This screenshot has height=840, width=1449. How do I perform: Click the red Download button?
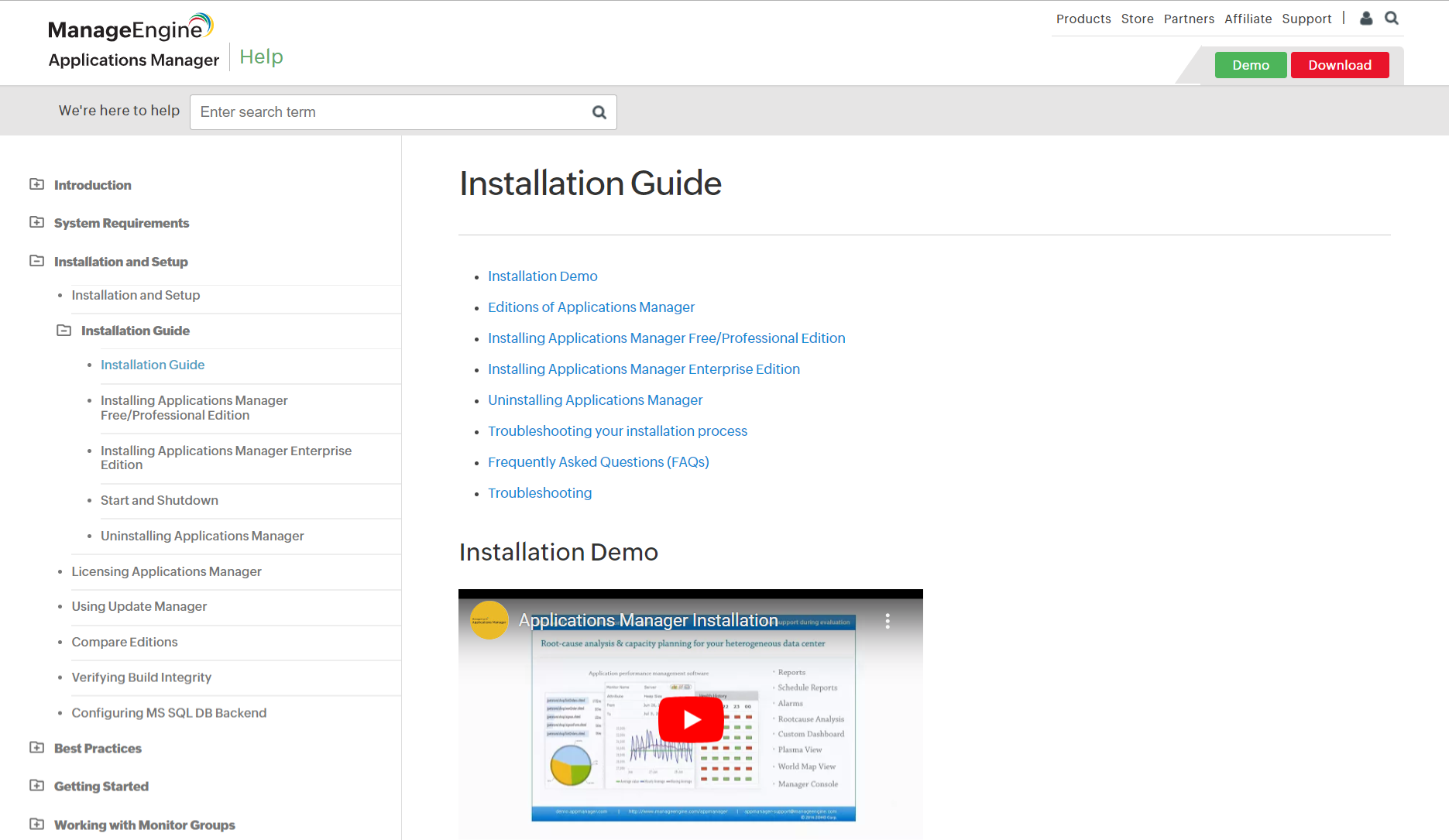[x=1340, y=65]
